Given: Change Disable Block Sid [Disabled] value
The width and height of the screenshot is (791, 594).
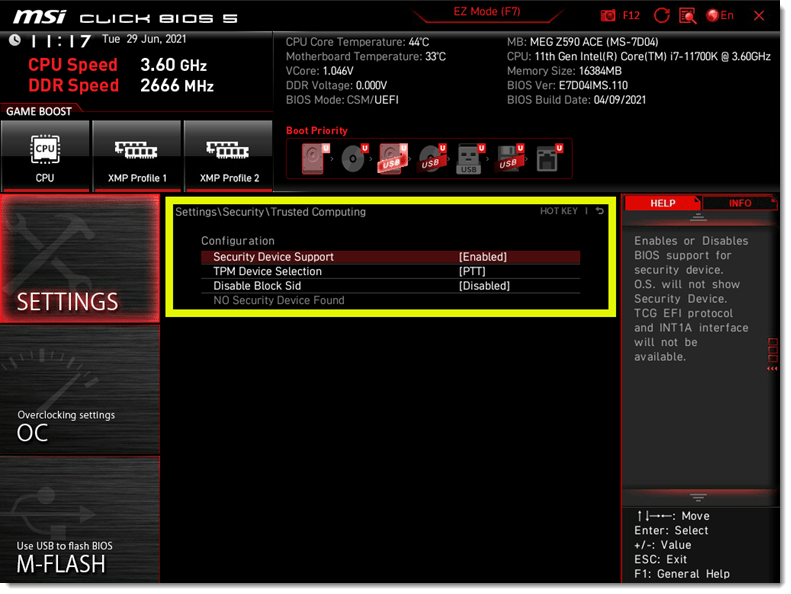Looking at the screenshot, I should coord(484,286).
